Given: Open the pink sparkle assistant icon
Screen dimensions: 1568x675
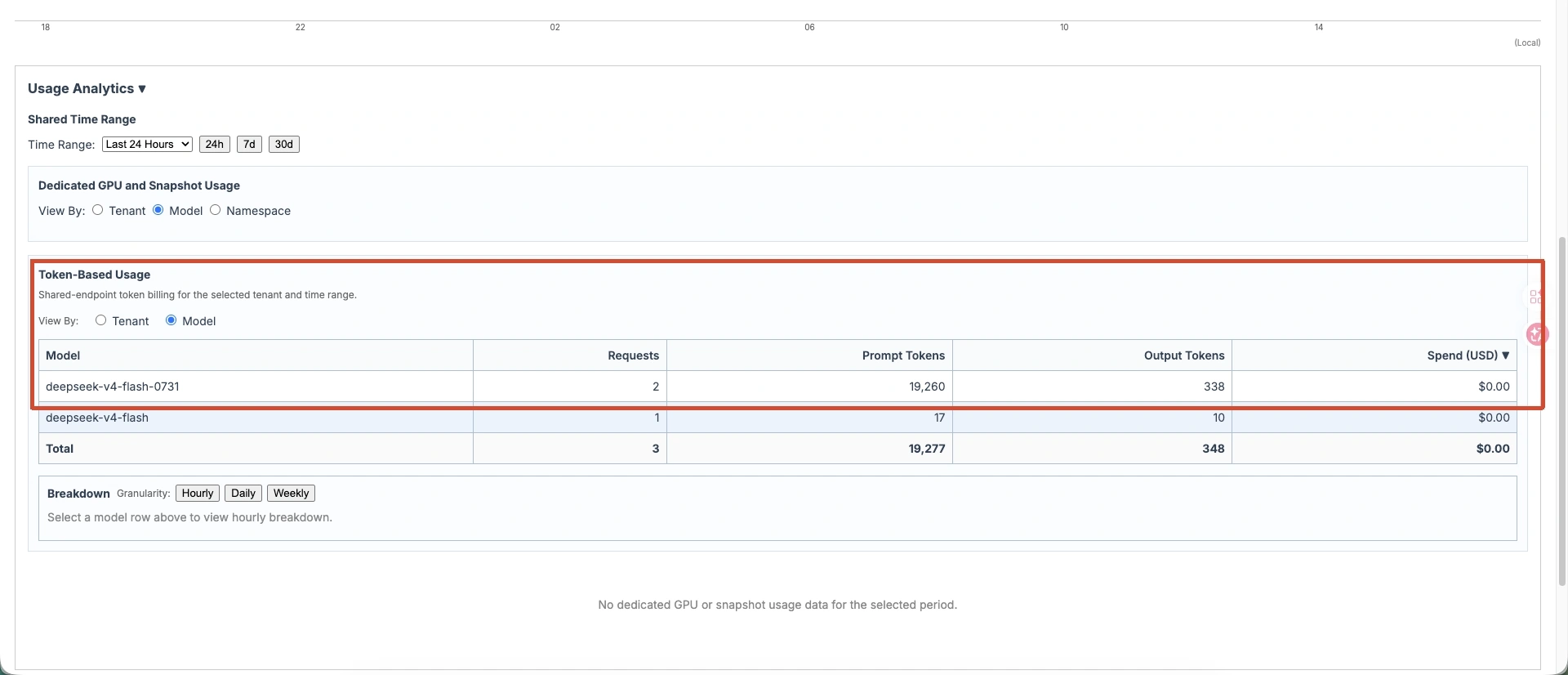Looking at the screenshot, I should [1537, 333].
